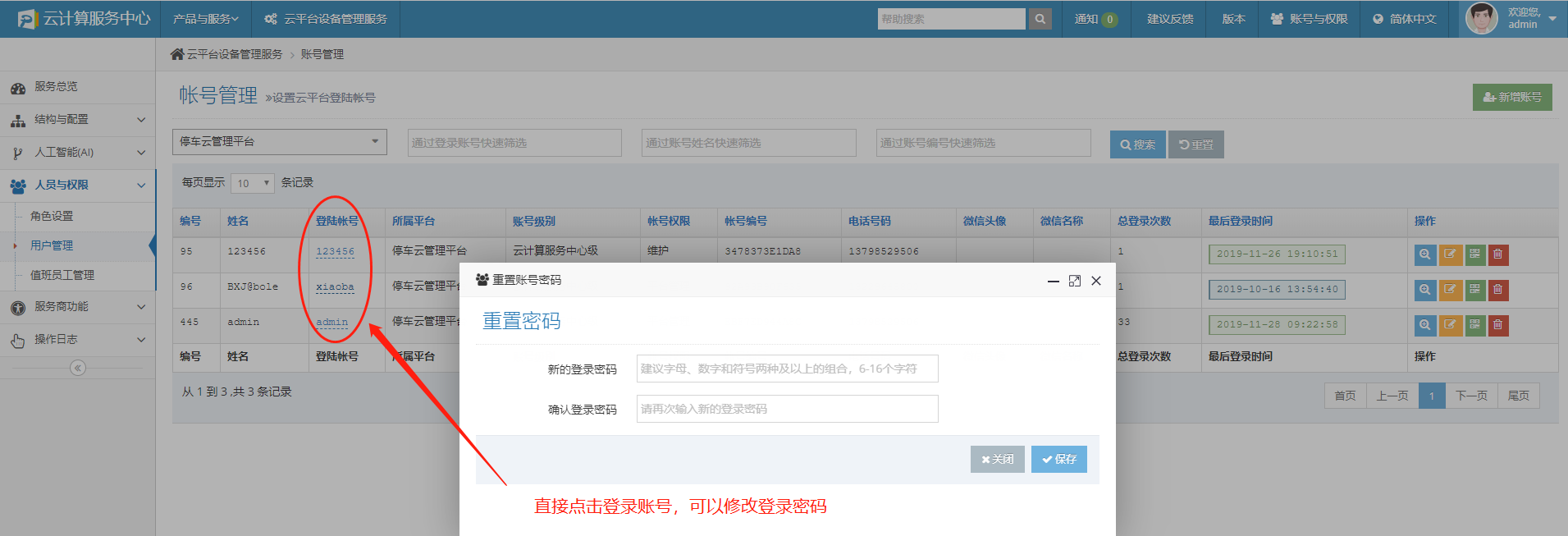Open 建议反馈 in the top bar
The image size is (1568, 536).
point(1170,19)
